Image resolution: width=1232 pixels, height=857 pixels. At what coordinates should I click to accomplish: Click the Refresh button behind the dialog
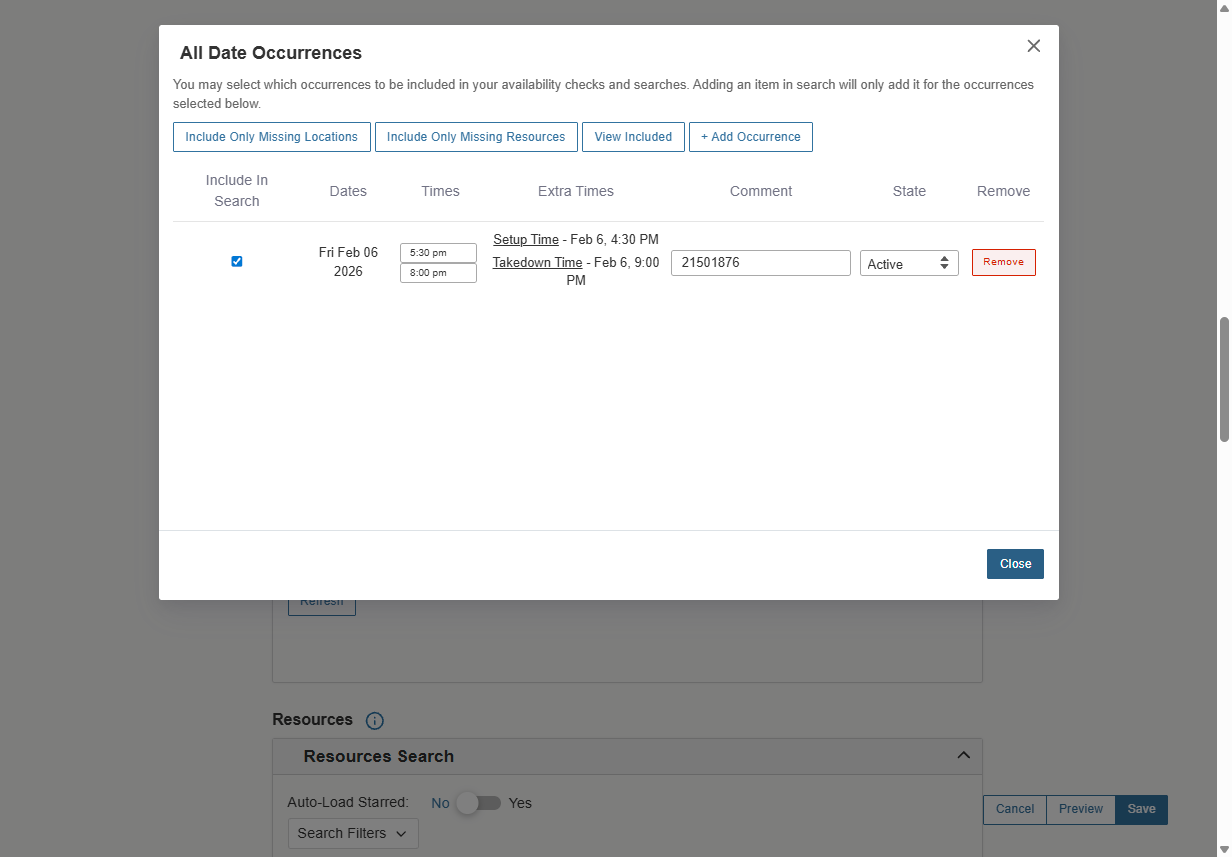click(322, 606)
